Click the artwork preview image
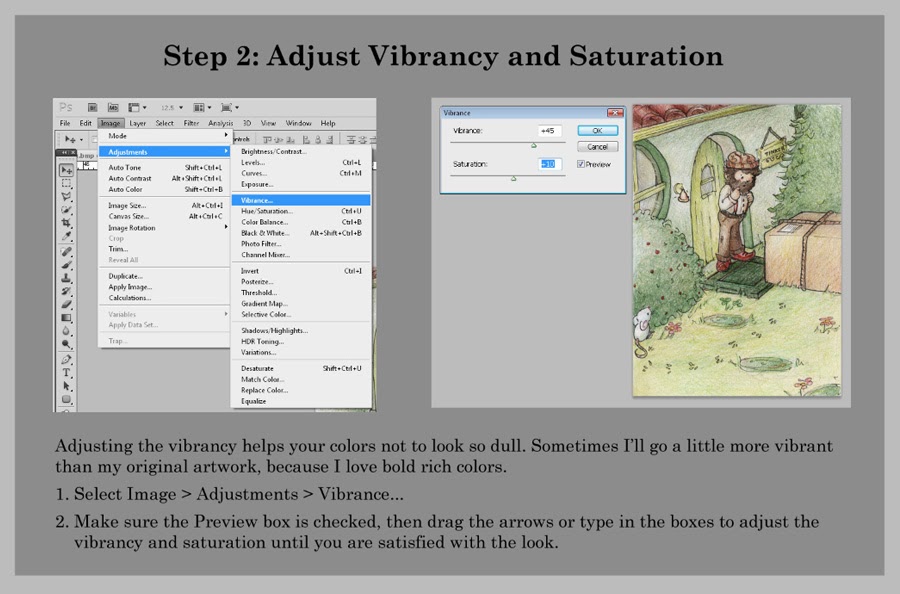The width and height of the screenshot is (900, 594). [x=737, y=250]
